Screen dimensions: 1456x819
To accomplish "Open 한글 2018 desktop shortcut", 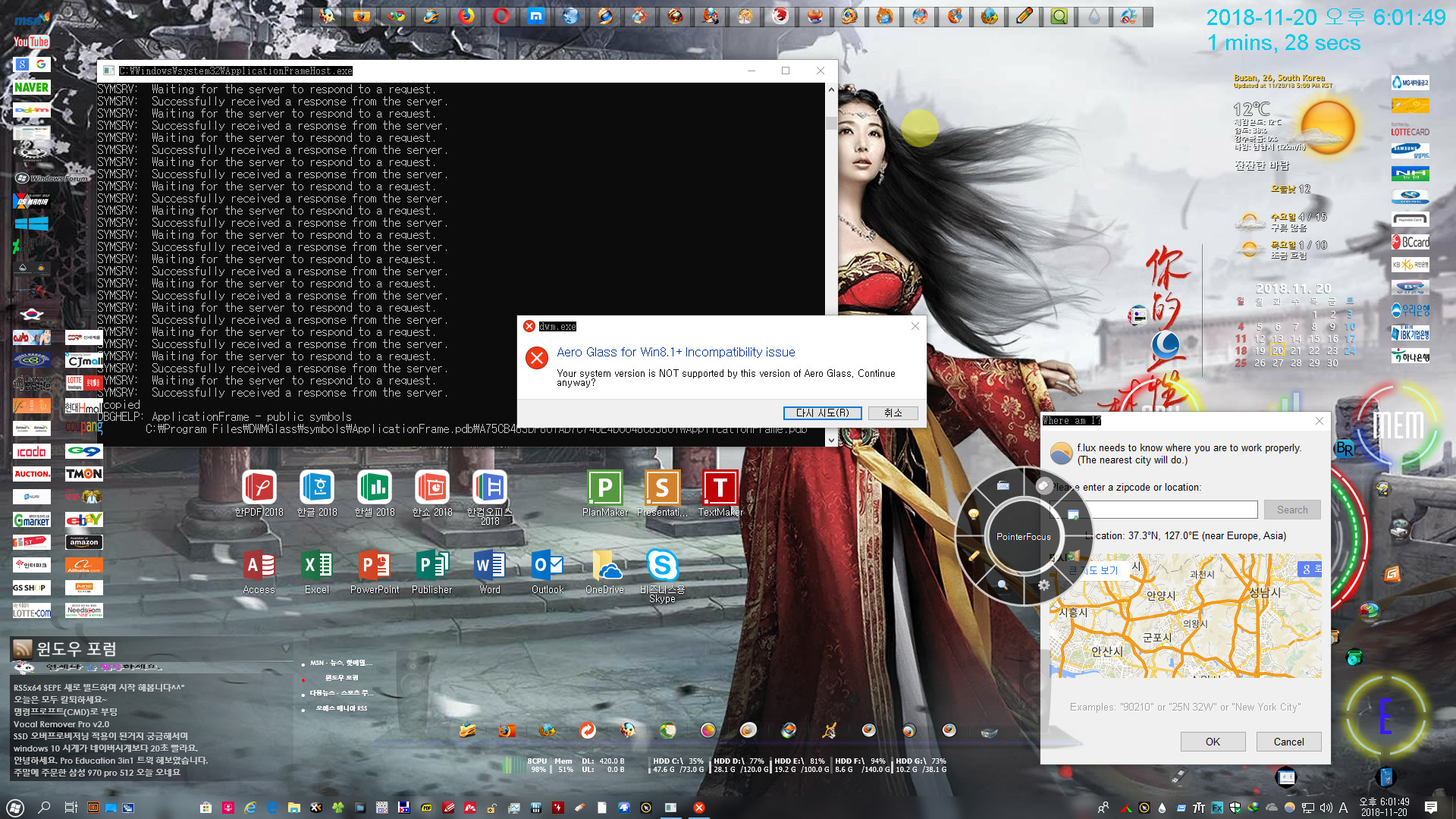I will click(x=317, y=494).
